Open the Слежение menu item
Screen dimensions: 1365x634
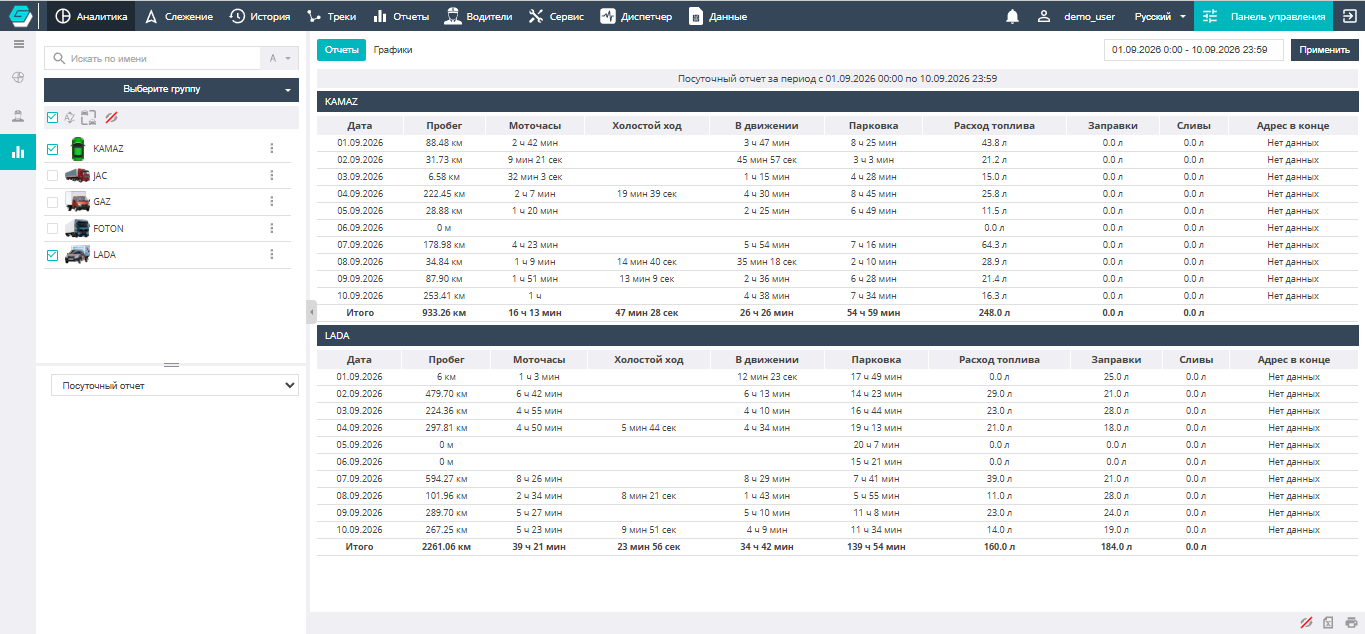tap(180, 16)
